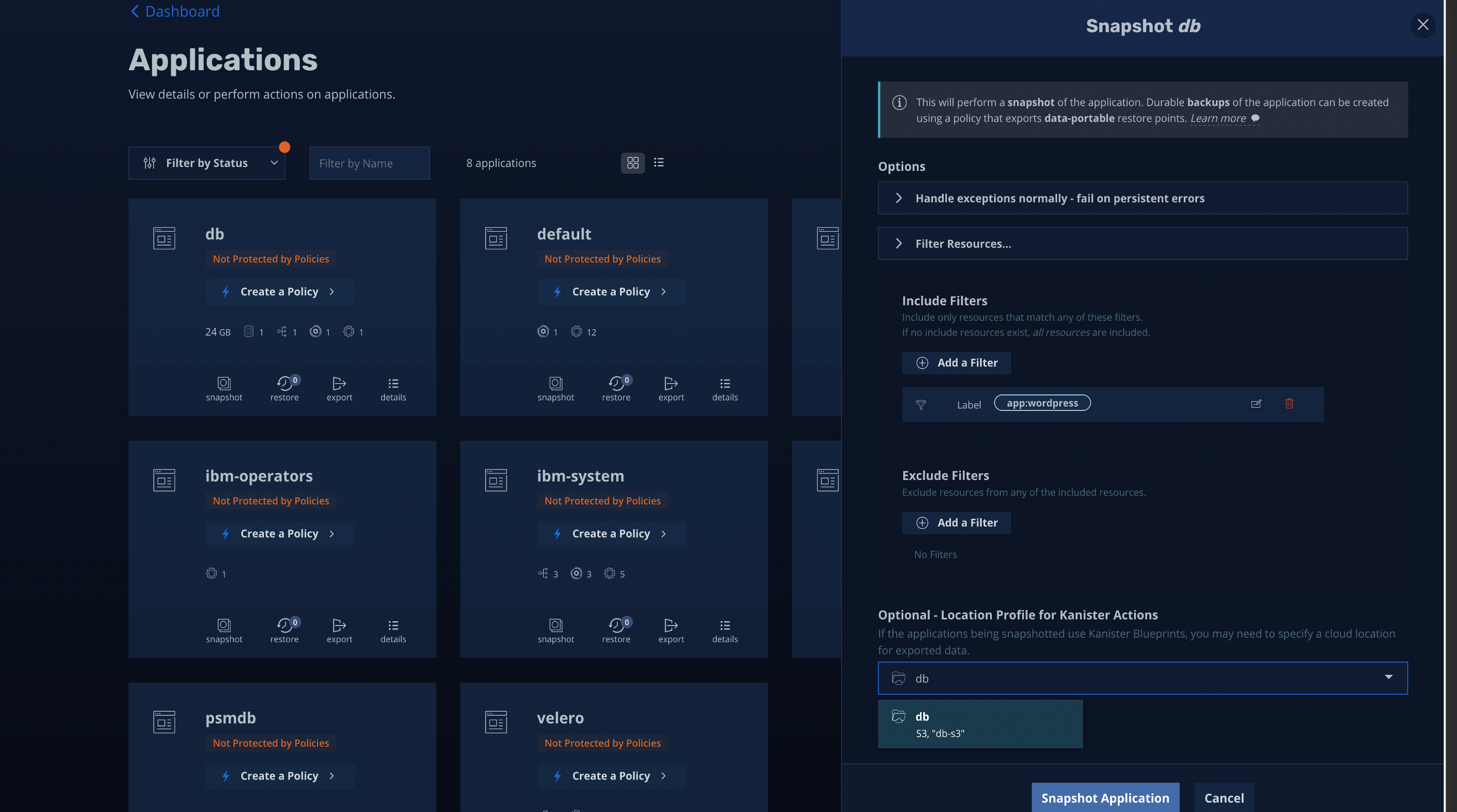1457x812 pixels.
Task: Switch to grid view layout
Action: tap(632, 163)
